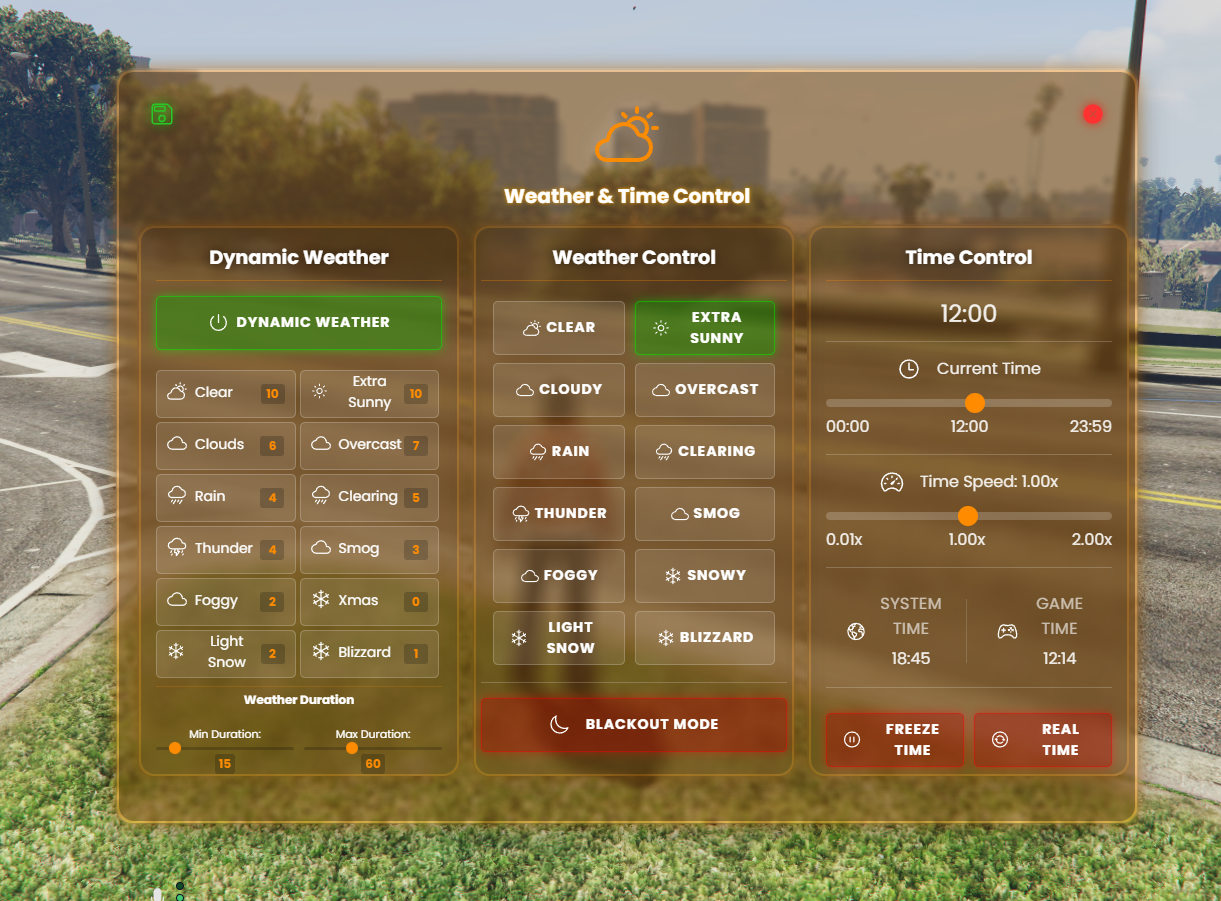Click the Overcast cloud icon in Dynamic Weather
Image resolution: width=1221 pixels, height=901 pixels.
tap(321, 444)
